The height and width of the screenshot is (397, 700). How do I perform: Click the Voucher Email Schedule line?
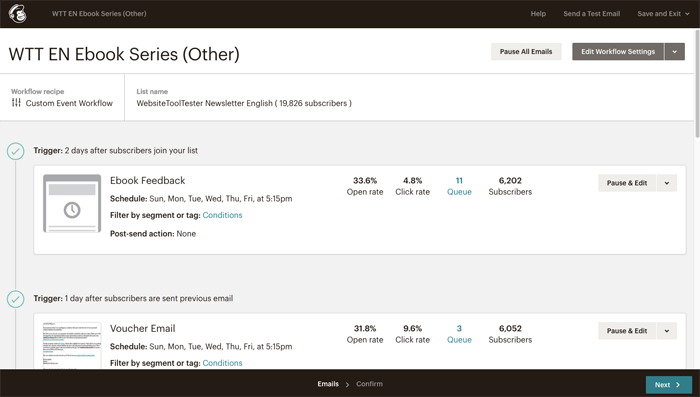[x=201, y=347]
